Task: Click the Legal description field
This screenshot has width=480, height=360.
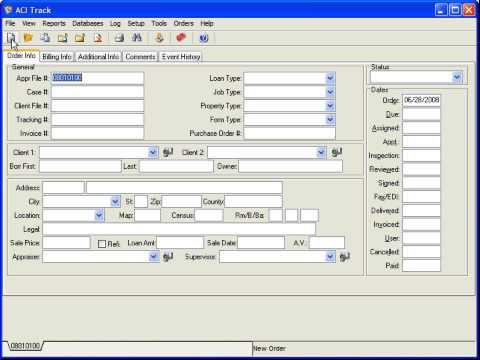Action: coord(179,229)
